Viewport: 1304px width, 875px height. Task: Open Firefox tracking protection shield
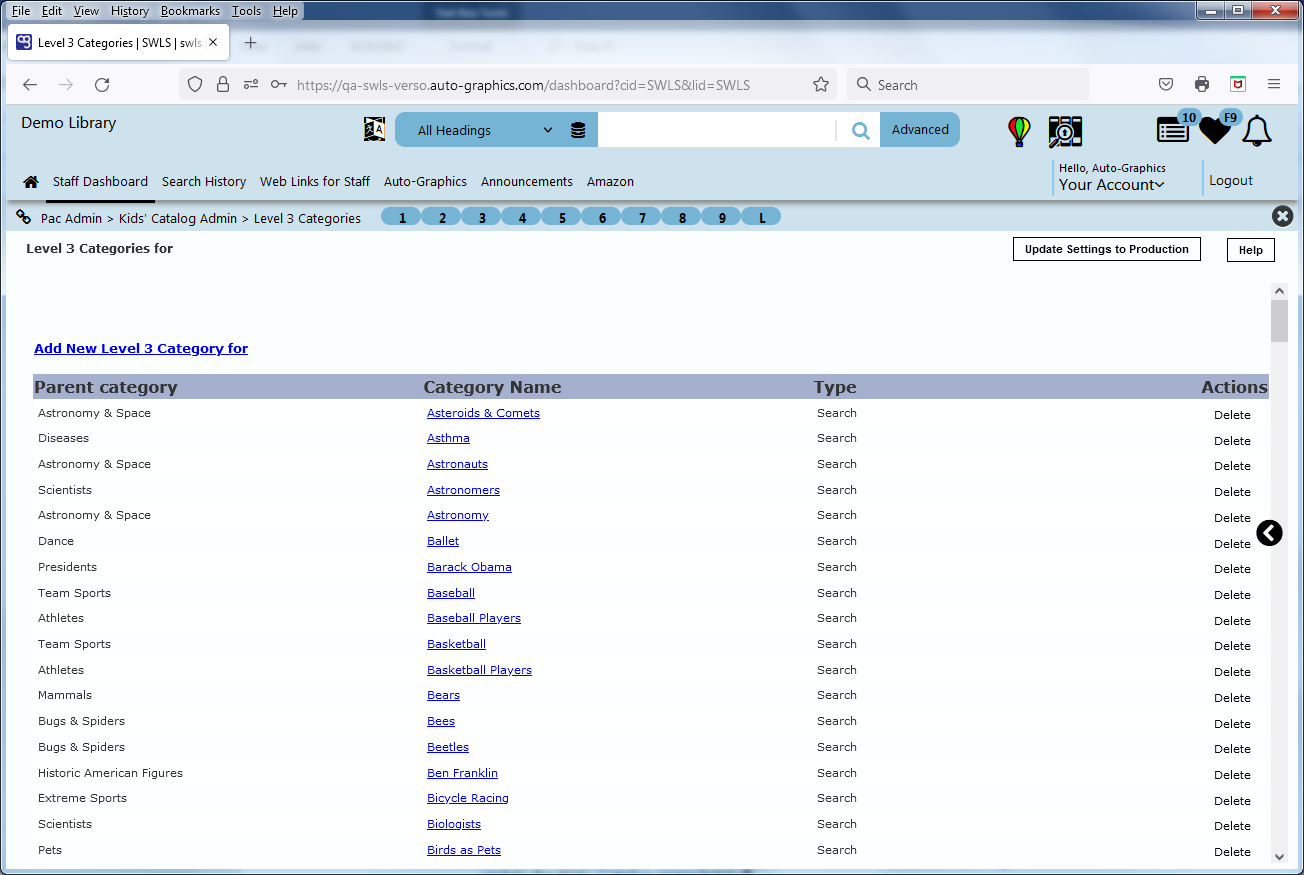[x=195, y=85]
